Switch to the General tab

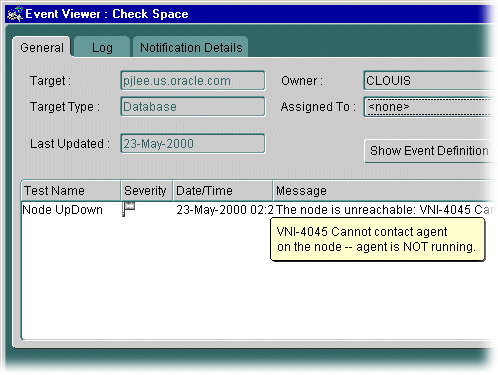point(42,48)
